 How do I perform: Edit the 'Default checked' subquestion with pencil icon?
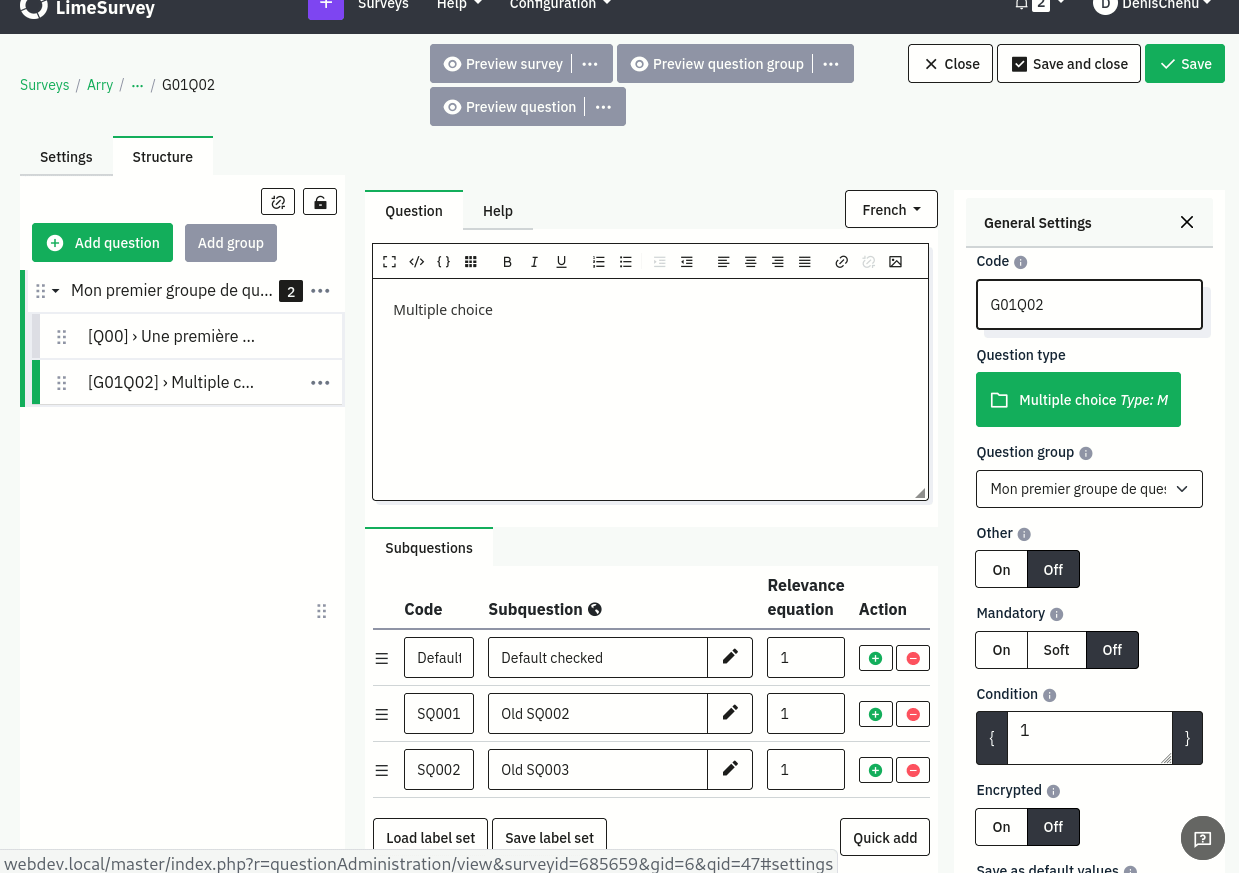(730, 657)
